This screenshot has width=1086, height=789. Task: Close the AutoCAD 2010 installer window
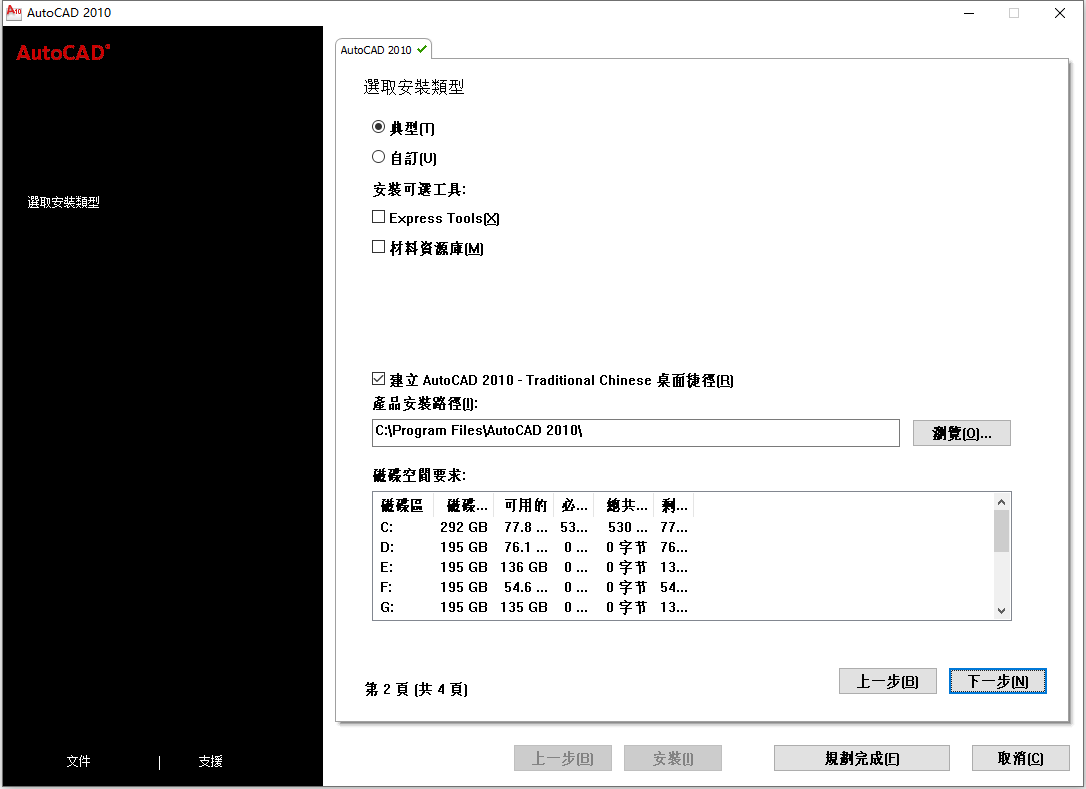pyautogui.click(x=1060, y=12)
